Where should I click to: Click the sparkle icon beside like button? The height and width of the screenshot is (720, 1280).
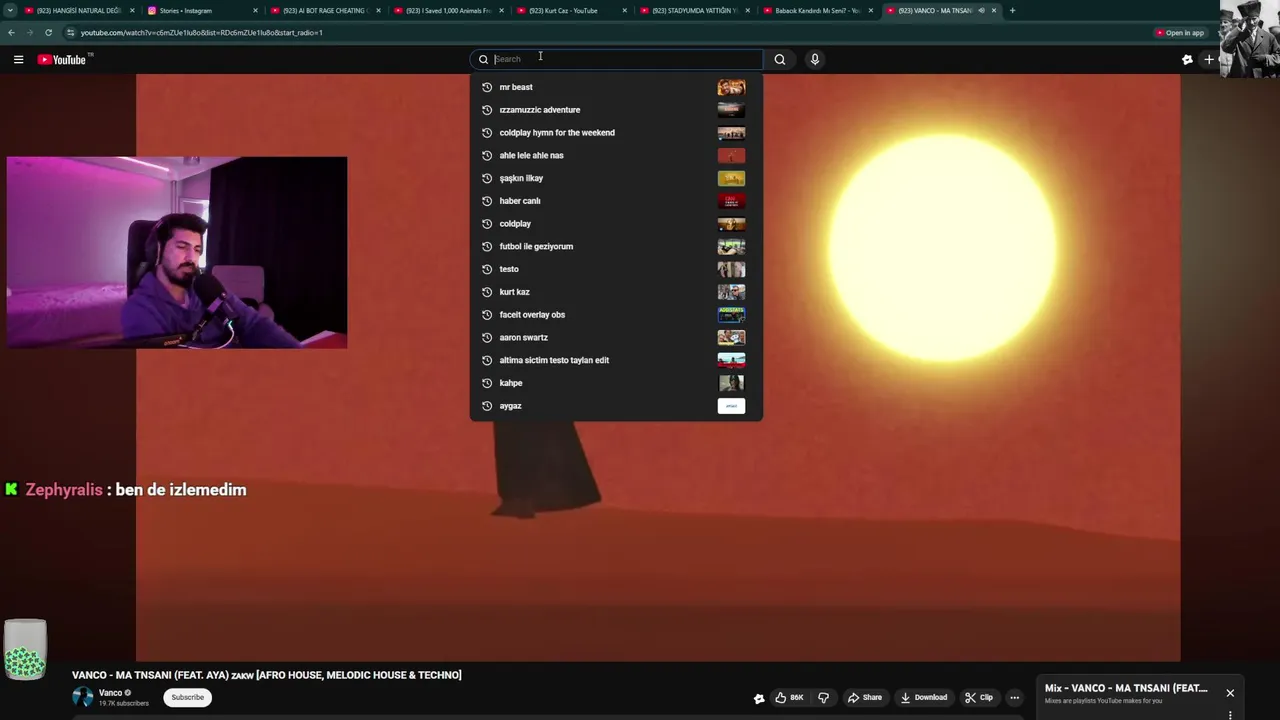pyautogui.click(x=759, y=698)
